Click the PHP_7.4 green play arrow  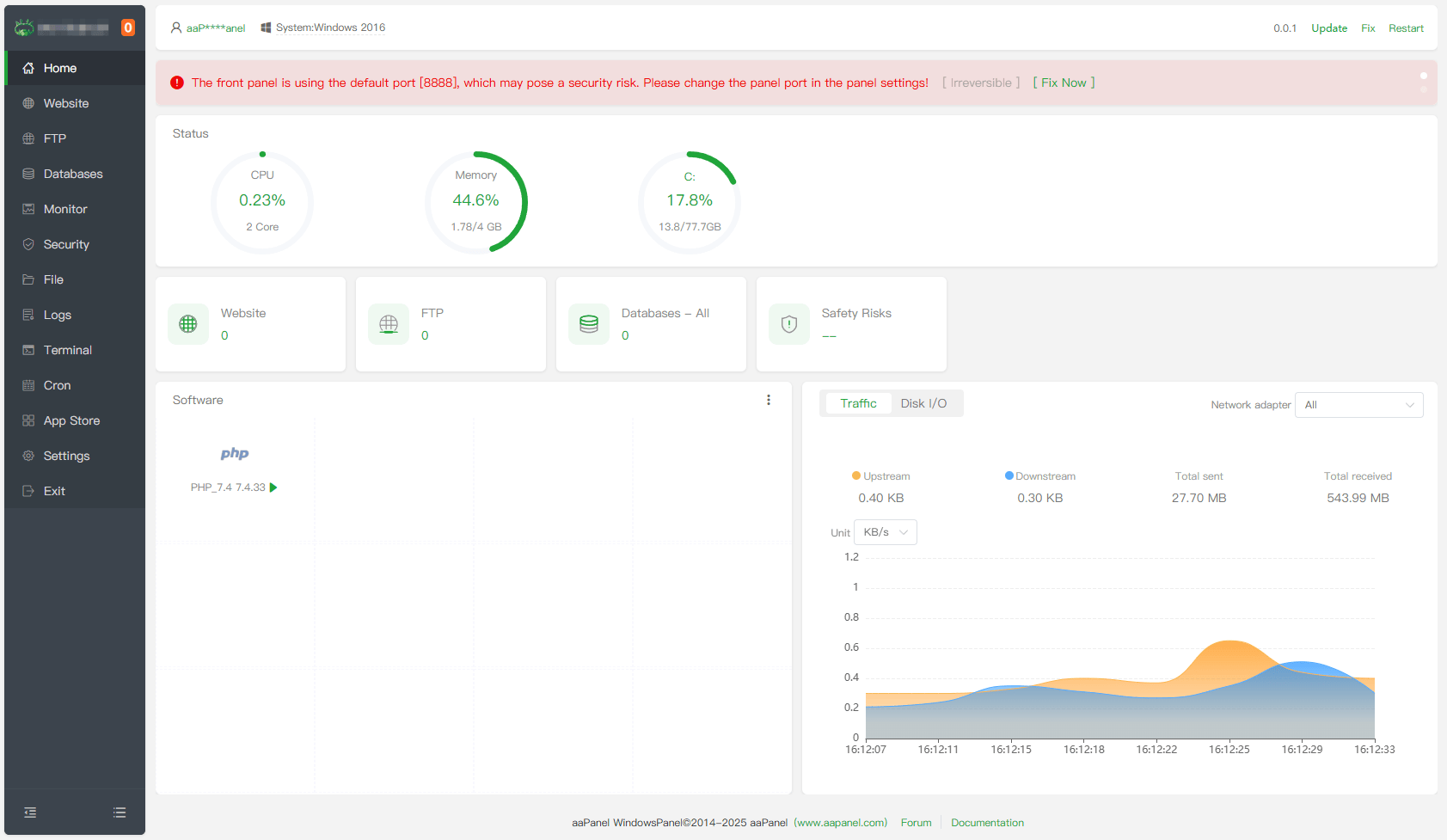[273, 487]
